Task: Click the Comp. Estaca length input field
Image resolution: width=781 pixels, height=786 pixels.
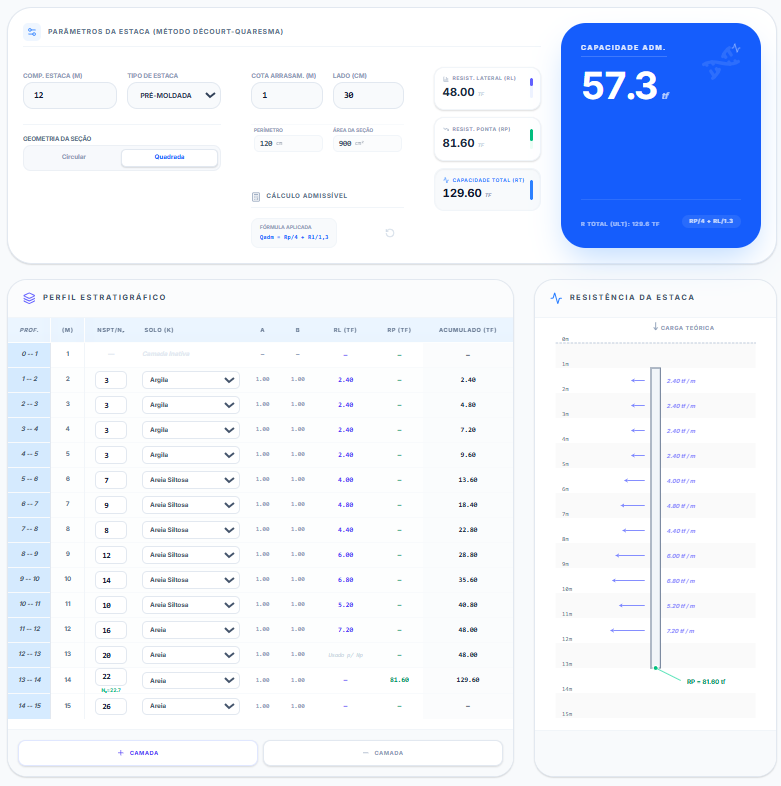Action: 70,95
